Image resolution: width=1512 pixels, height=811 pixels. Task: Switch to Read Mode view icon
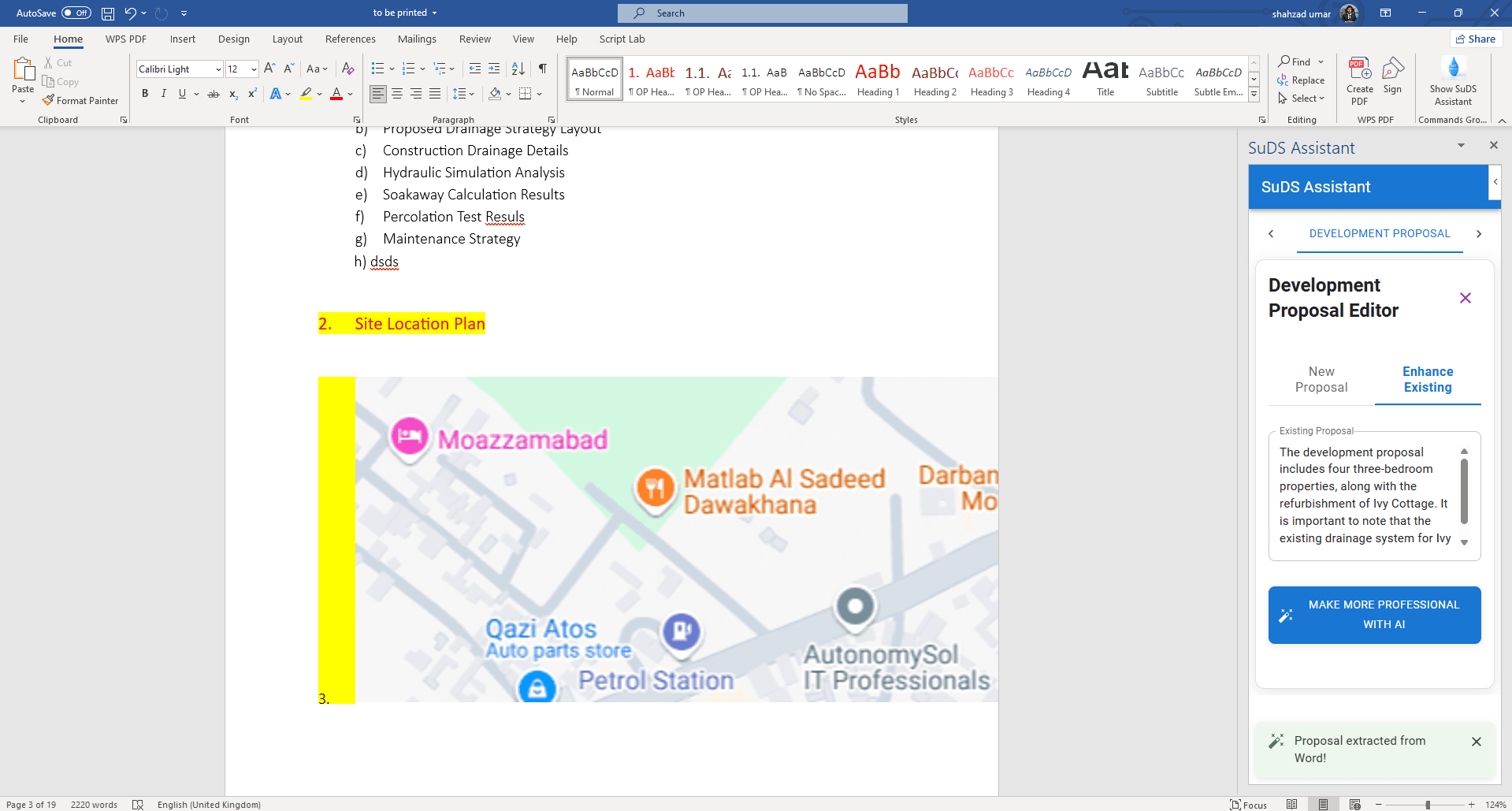[x=1291, y=805]
